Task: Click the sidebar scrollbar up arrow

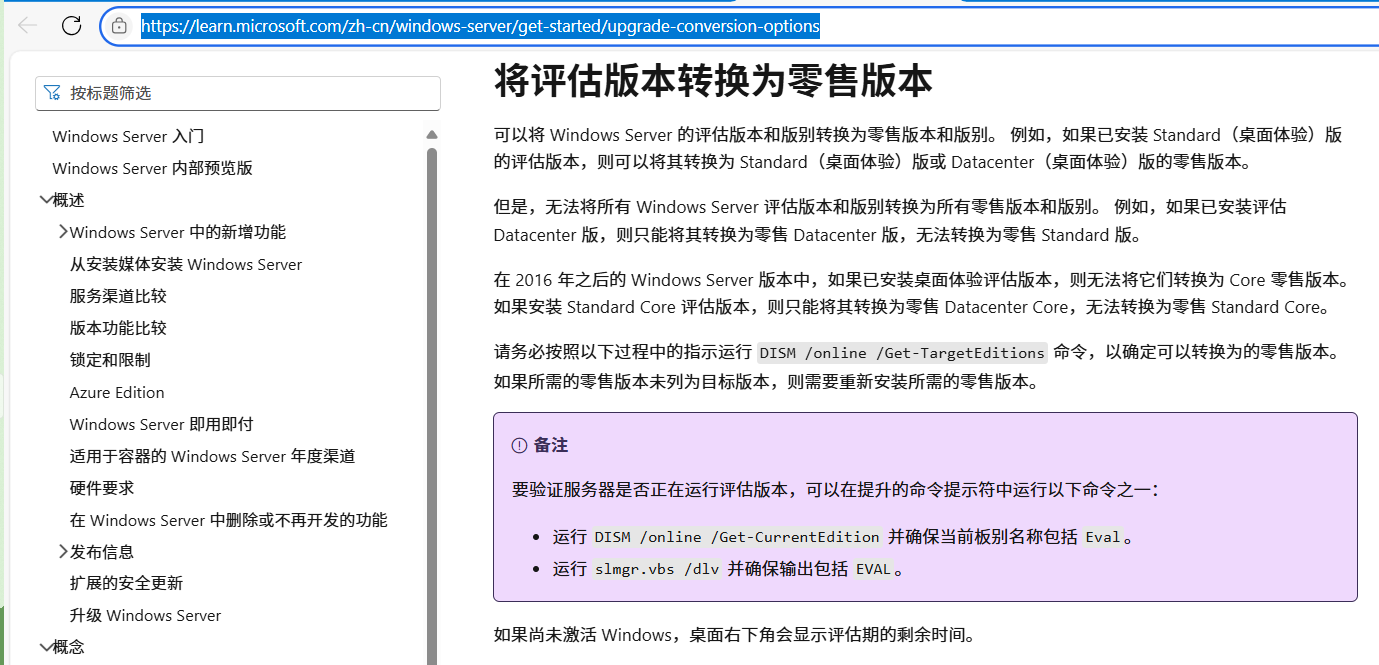Action: pos(432,134)
